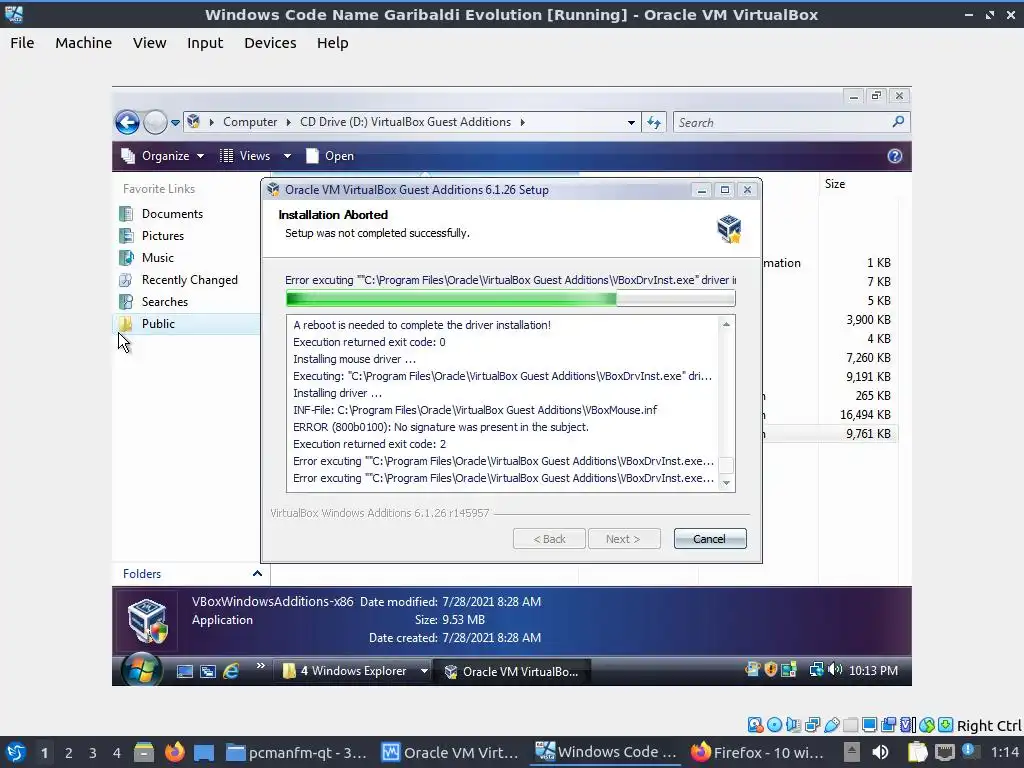
Task: Show hidden quick launch icons chevron
Action: tap(261, 666)
